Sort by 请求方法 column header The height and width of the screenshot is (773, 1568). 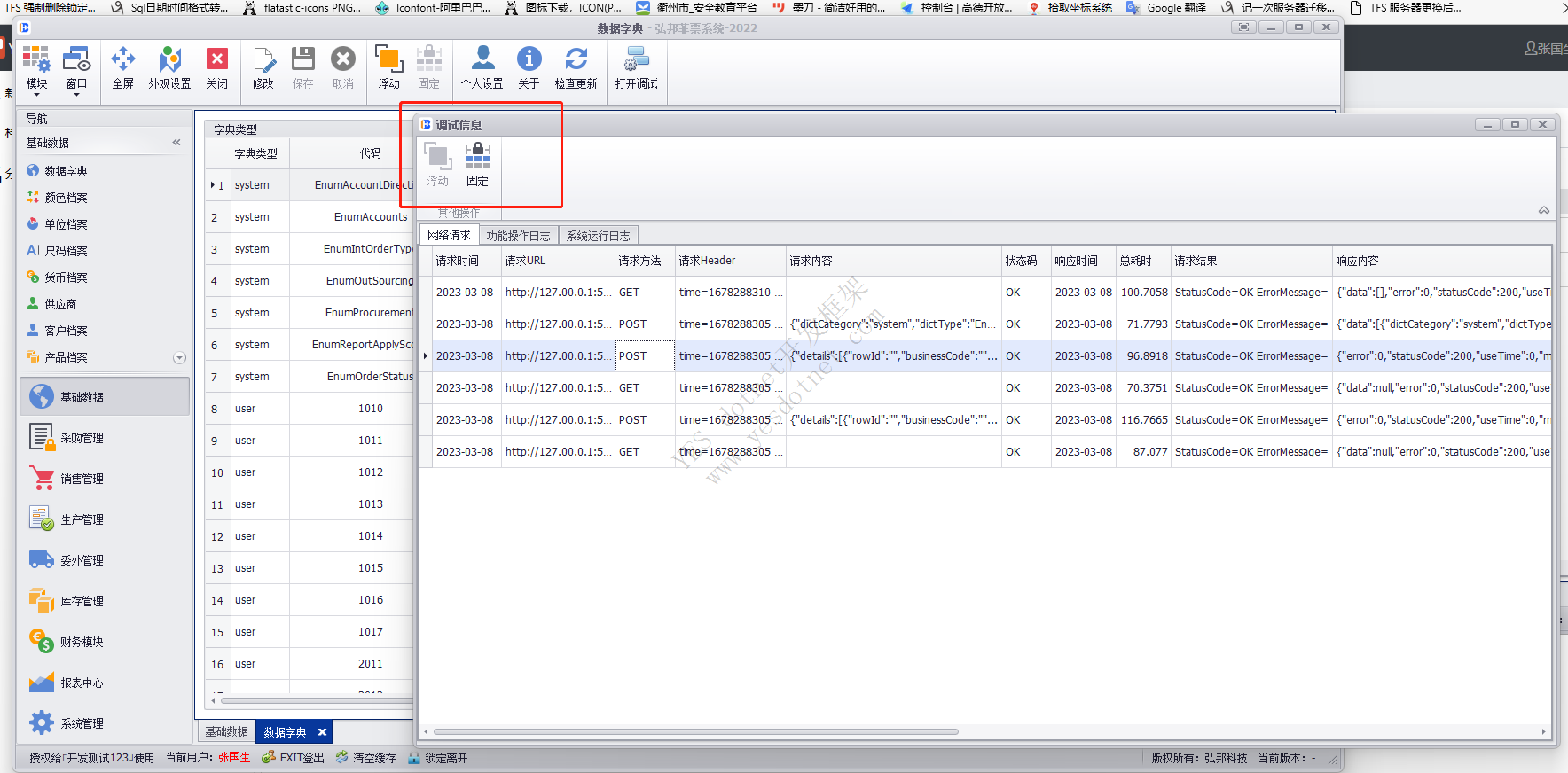pyautogui.click(x=645, y=261)
